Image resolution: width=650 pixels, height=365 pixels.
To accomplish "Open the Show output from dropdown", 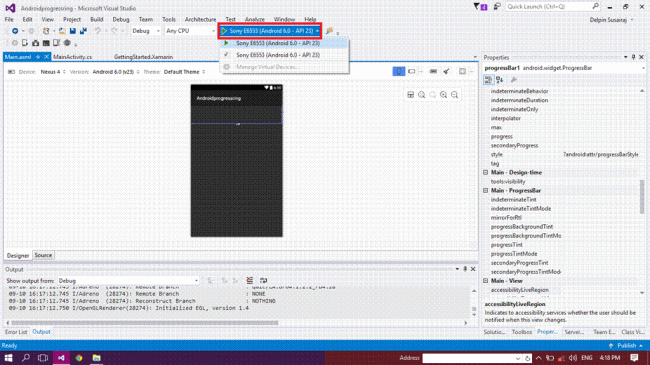I will point(128,281).
